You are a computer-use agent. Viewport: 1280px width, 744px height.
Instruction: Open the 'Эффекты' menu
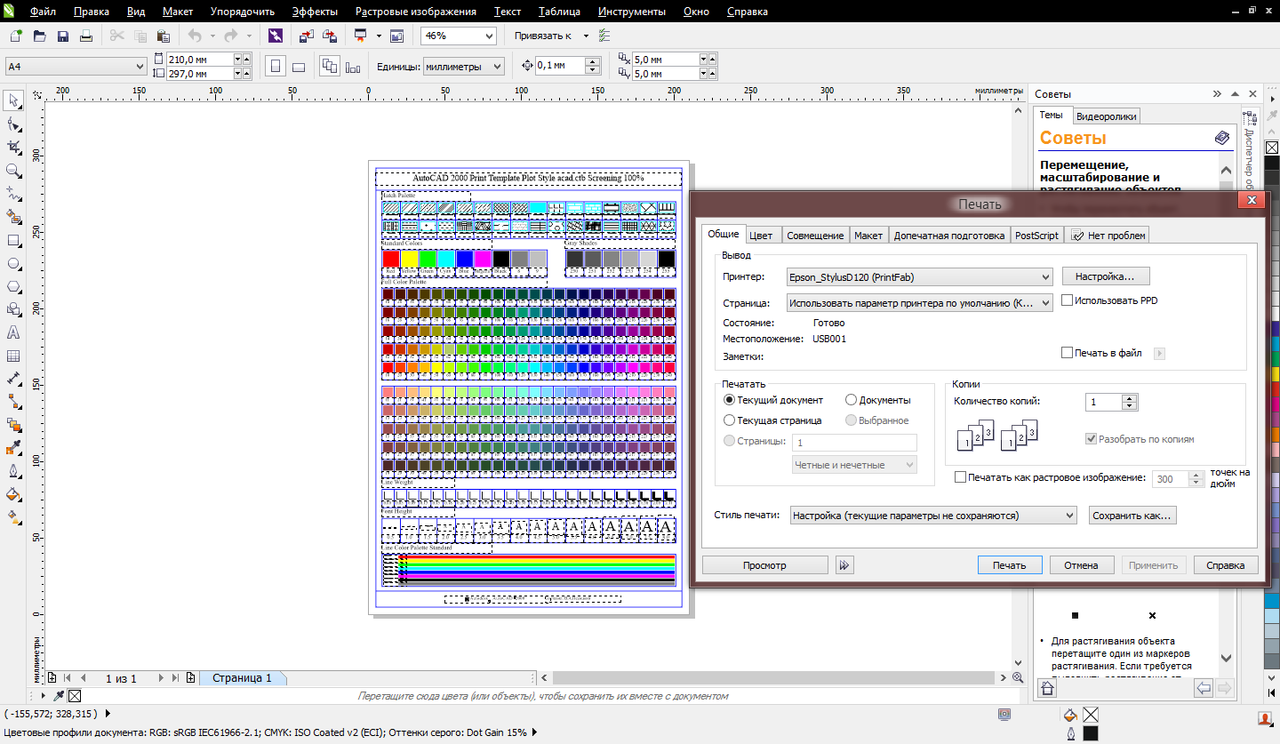[x=315, y=12]
